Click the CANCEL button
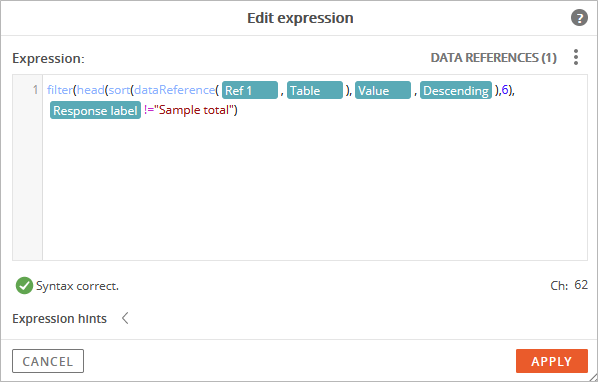598x382 pixels. (48, 361)
